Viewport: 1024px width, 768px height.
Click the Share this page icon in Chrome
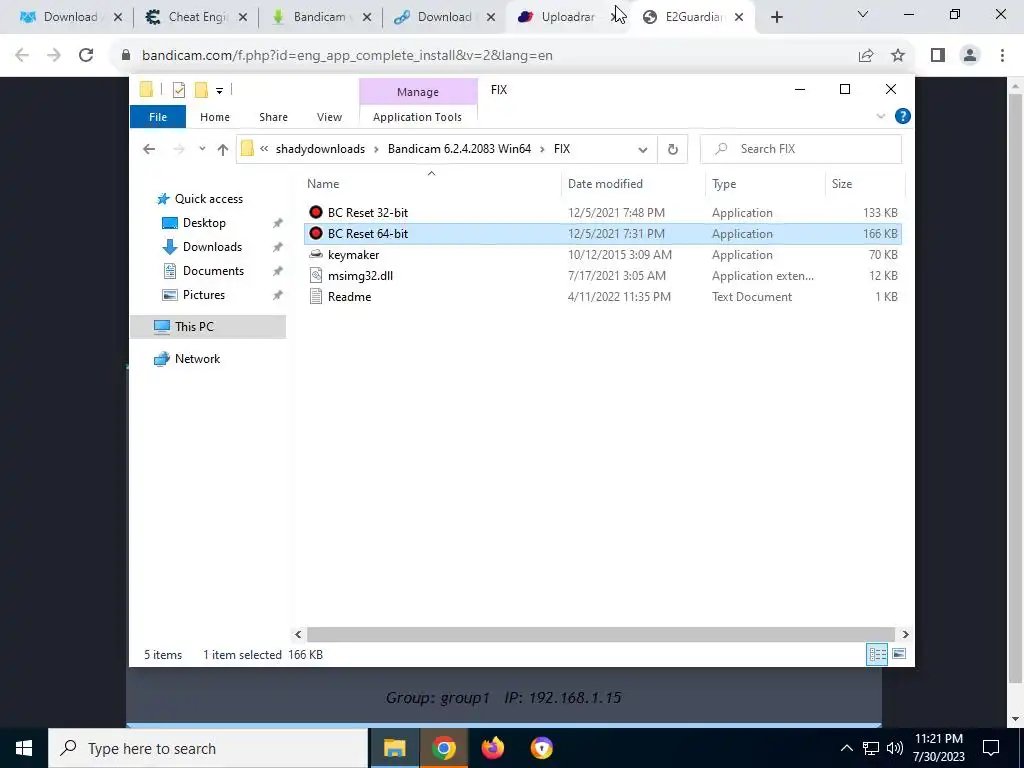(866, 56)
